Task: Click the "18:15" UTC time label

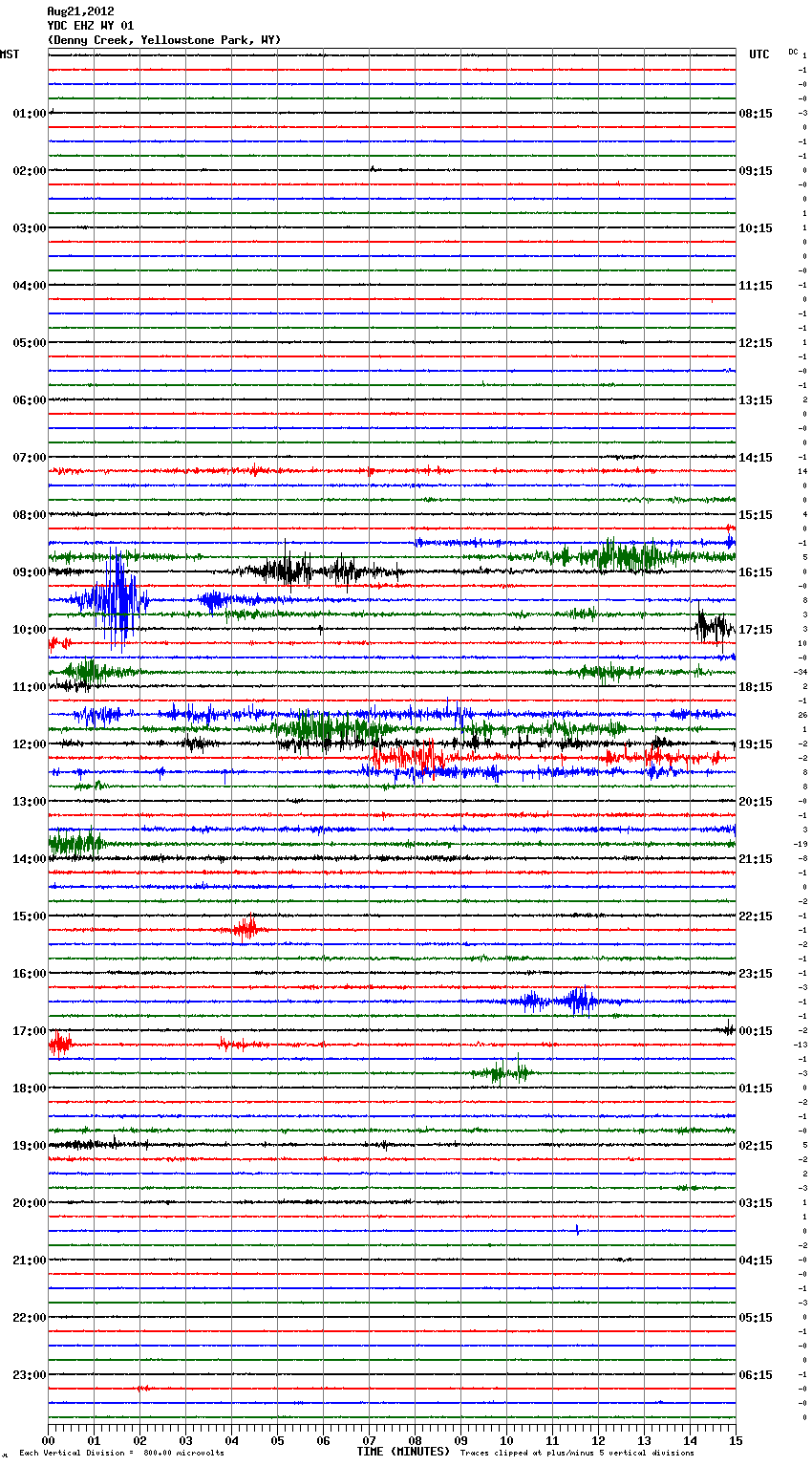Action: click(756, 687)
